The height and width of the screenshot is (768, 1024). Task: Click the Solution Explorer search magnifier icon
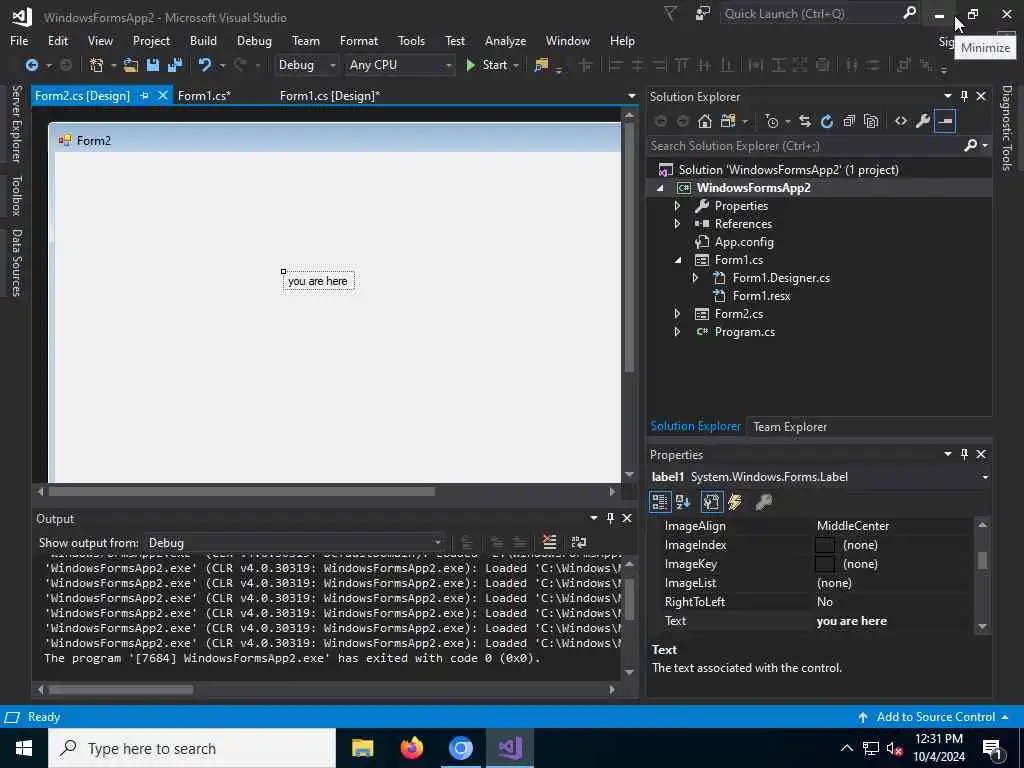click(x=970, y=145)
